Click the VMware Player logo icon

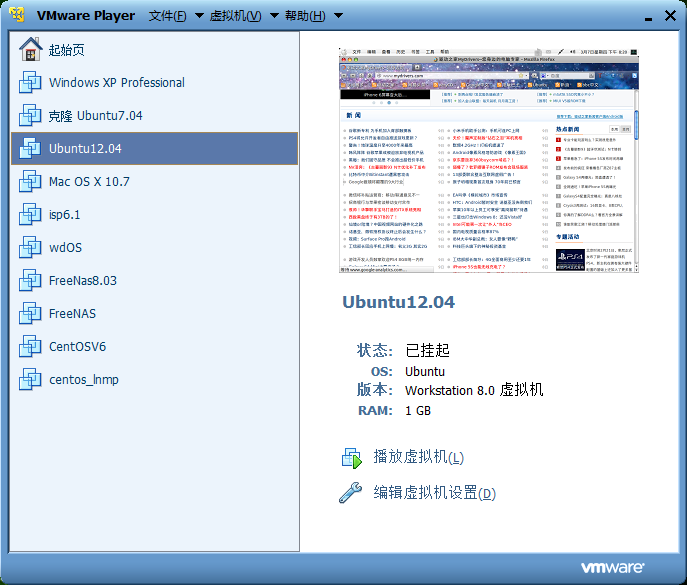[x=17, y=14]
